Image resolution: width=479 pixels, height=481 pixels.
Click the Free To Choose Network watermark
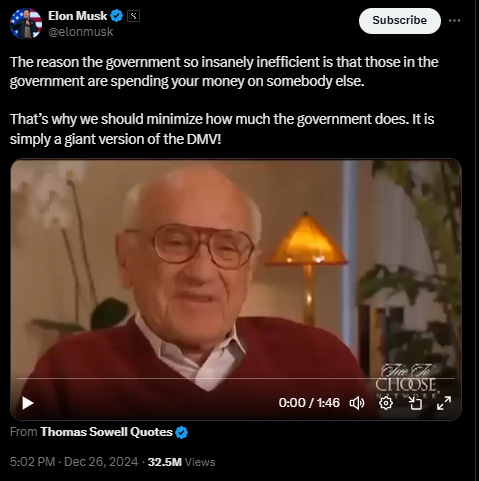pyautogui.click(x=406, y=381)
